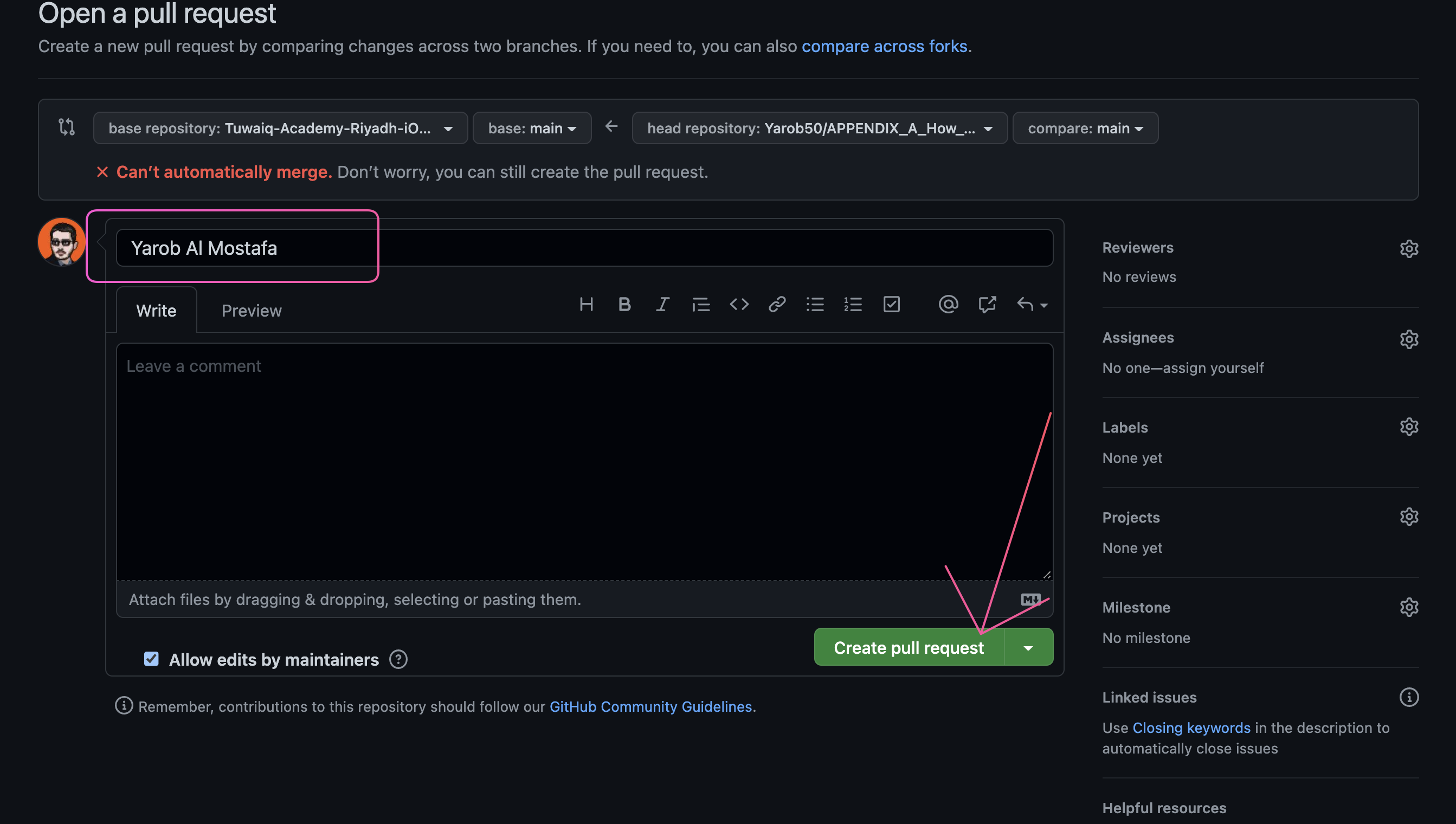Switch to the Preview tab
The width and height of the screenshot is (1456, 824).
(251, 310)
